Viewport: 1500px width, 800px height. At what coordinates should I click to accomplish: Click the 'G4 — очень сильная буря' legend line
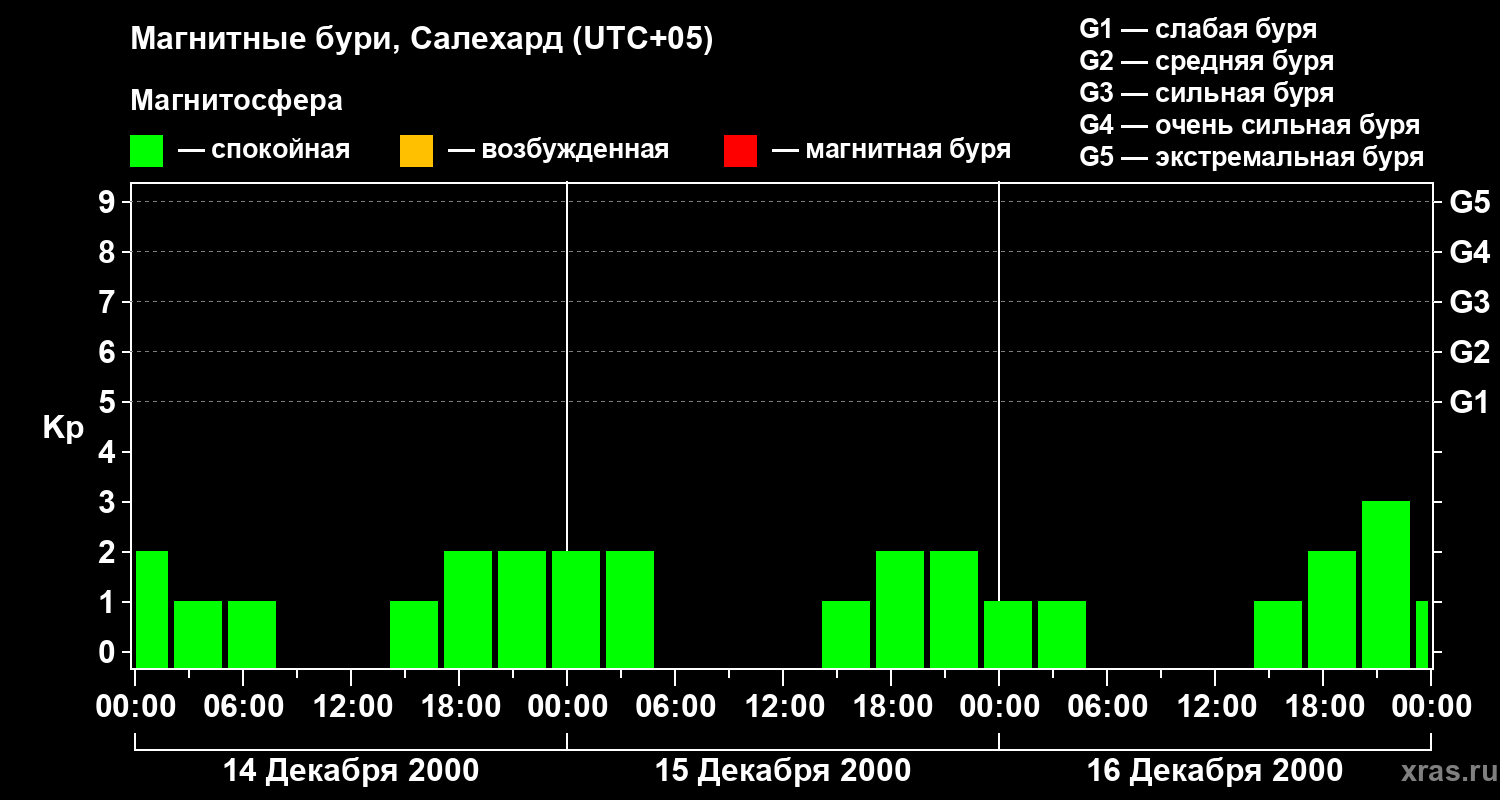(x=1250, y=125)
